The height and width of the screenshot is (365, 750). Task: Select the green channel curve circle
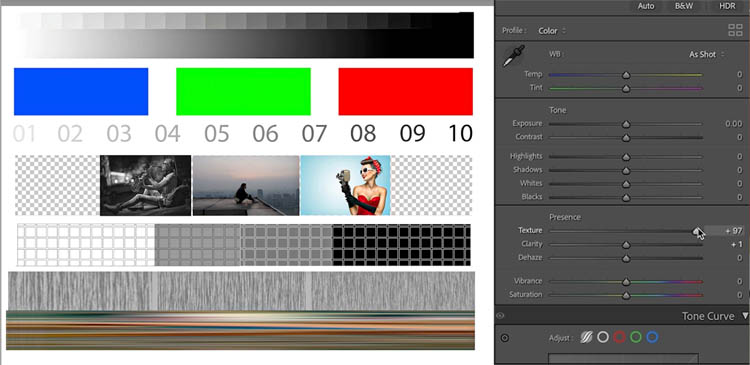(636, 338)
